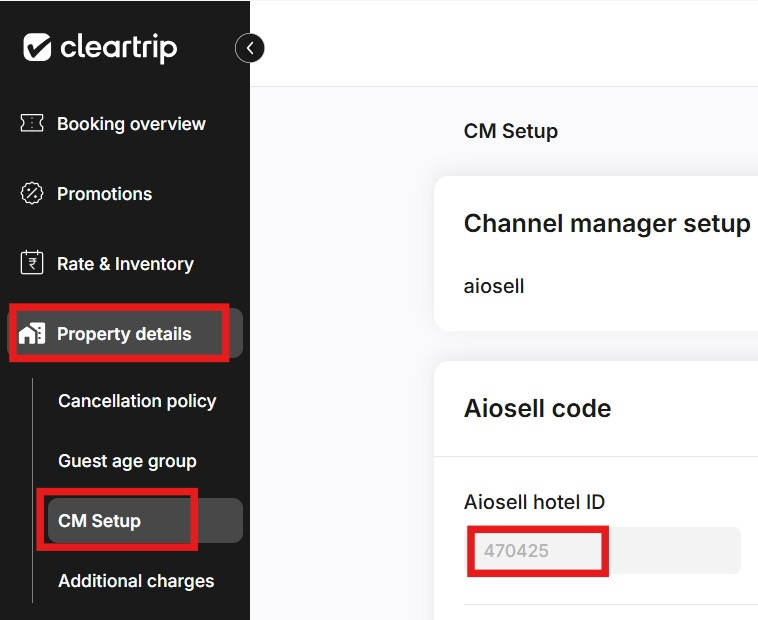Click the Aiosell code section heading

point(537,408)
